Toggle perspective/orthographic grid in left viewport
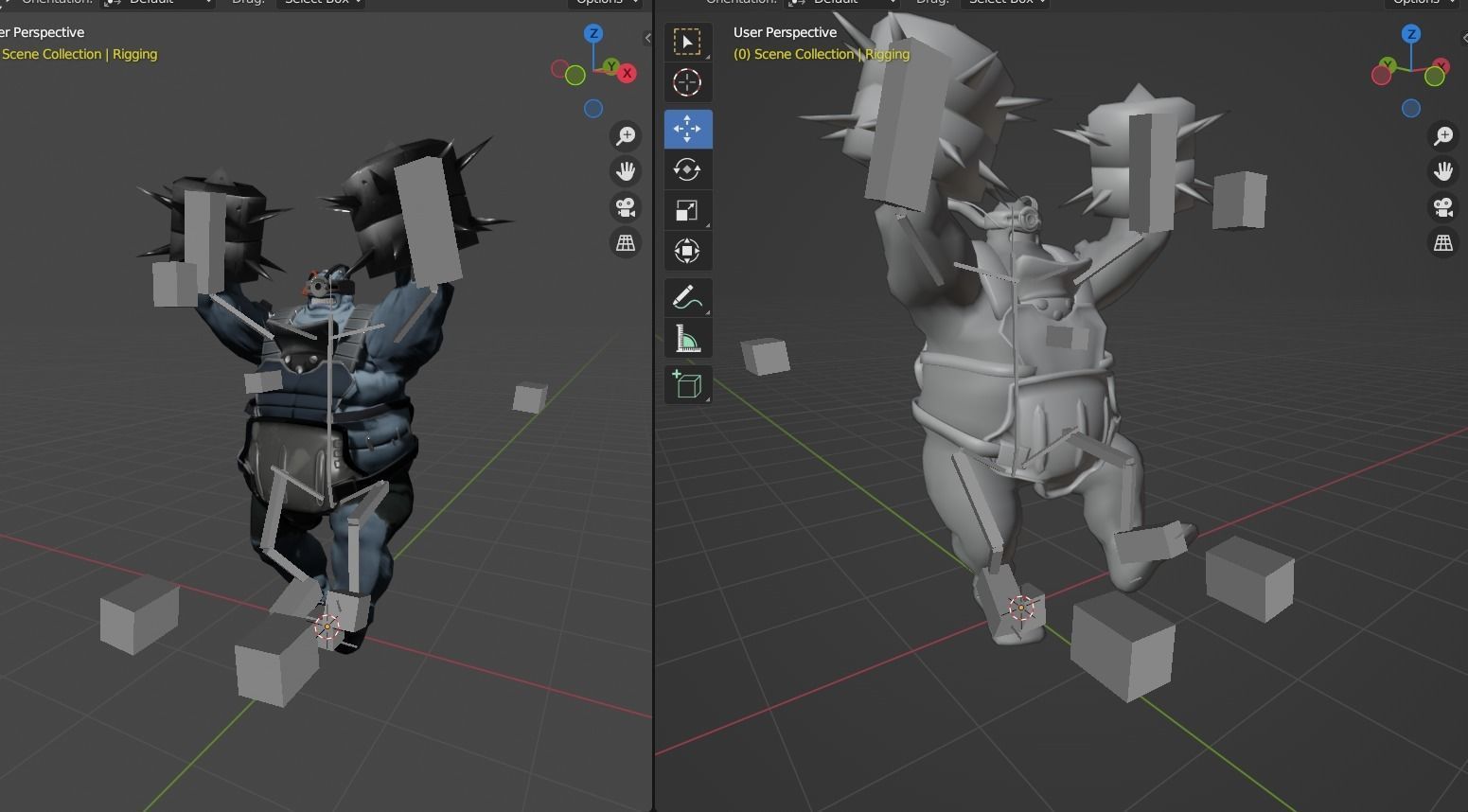 626,243
